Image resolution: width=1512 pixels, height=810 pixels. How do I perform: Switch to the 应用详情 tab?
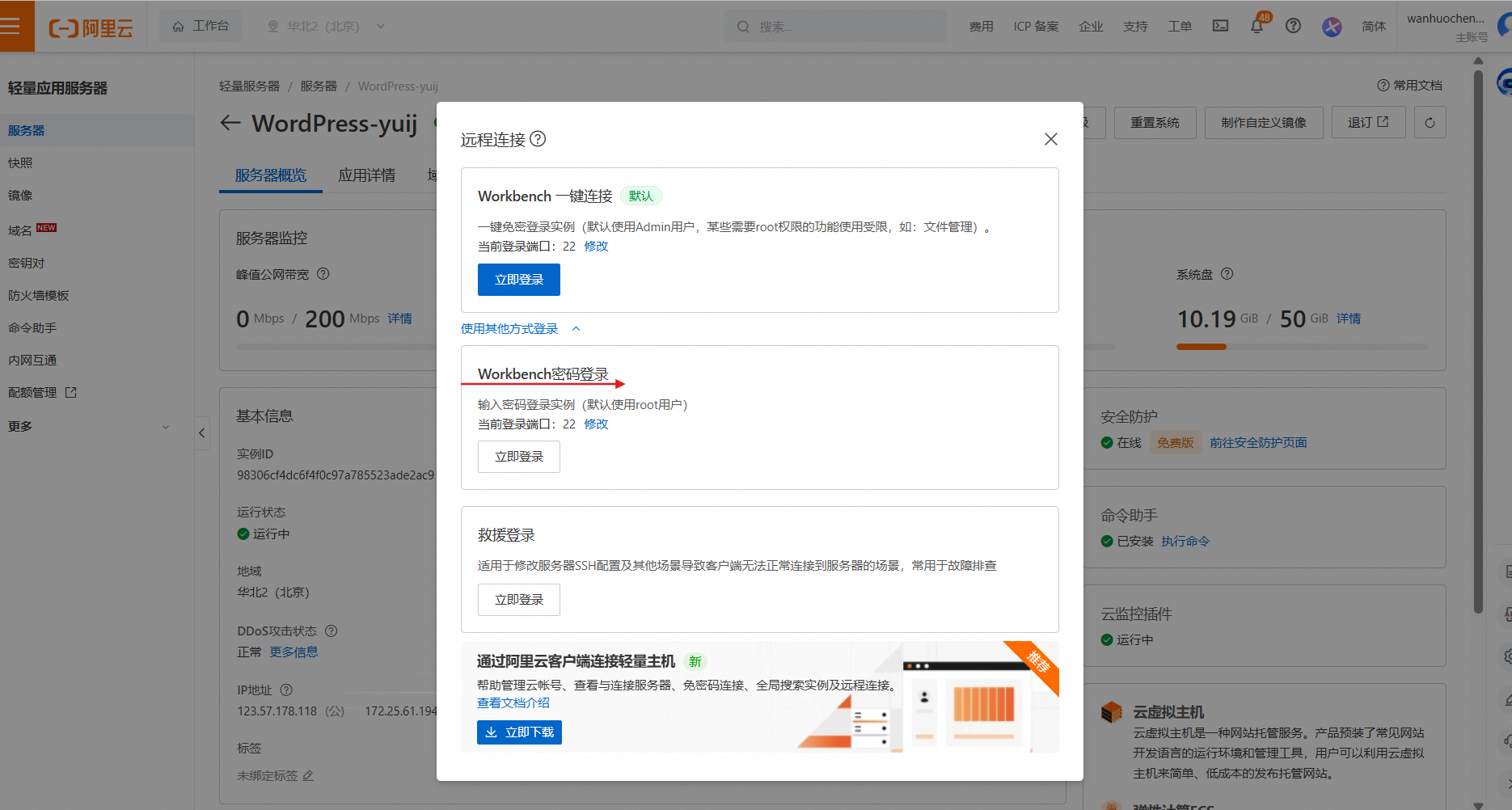(367, 175)
